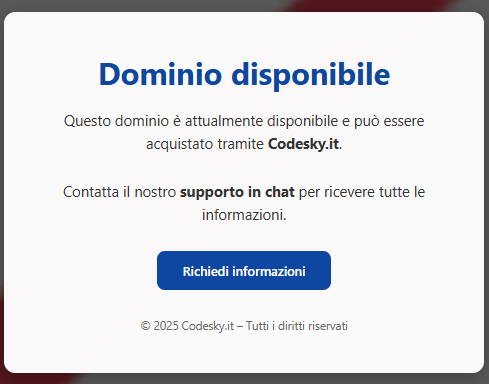Click the 2025 year in footer

[x=166, y=326]
